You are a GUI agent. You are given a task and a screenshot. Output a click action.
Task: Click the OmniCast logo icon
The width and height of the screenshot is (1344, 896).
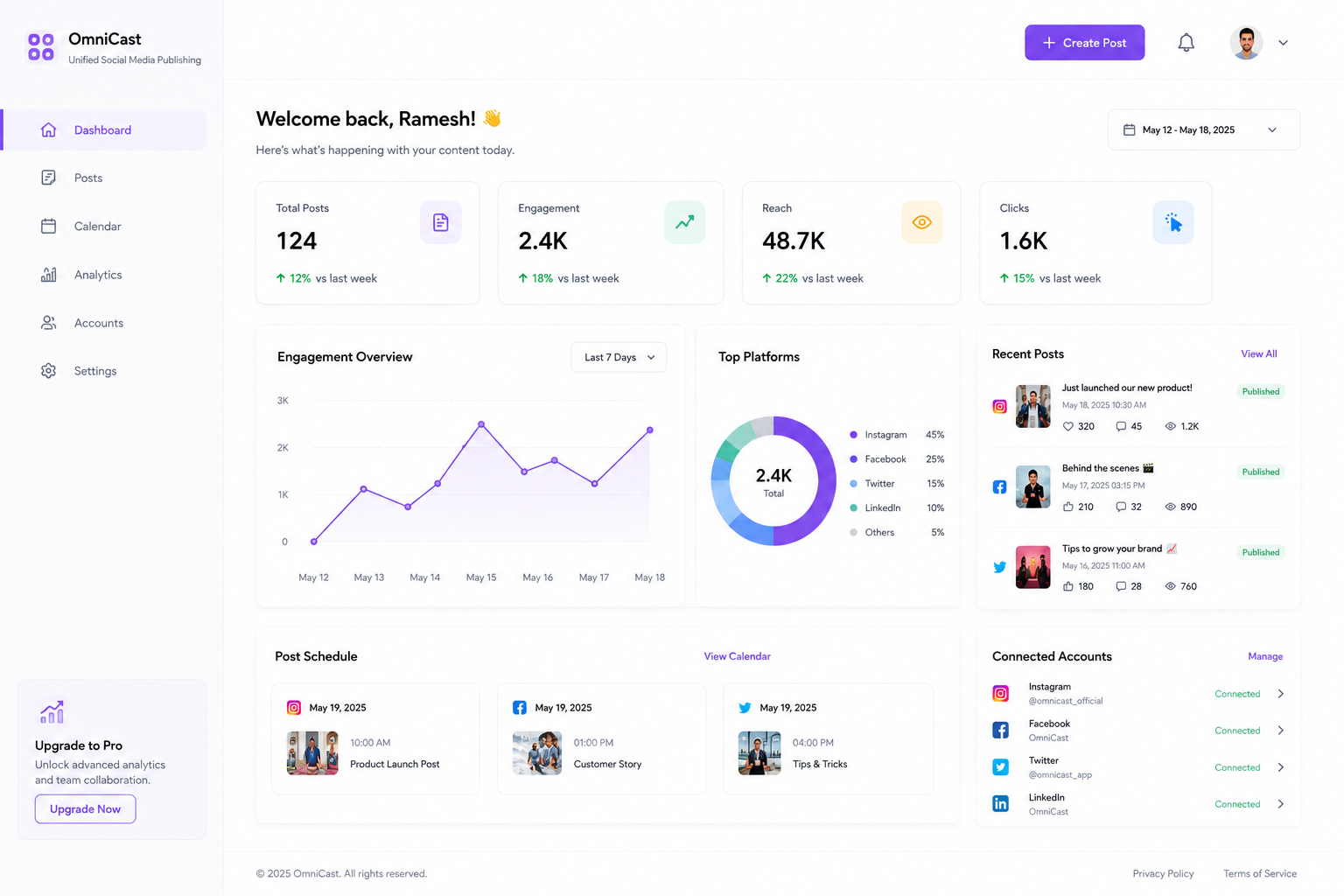tap(41, 46)
